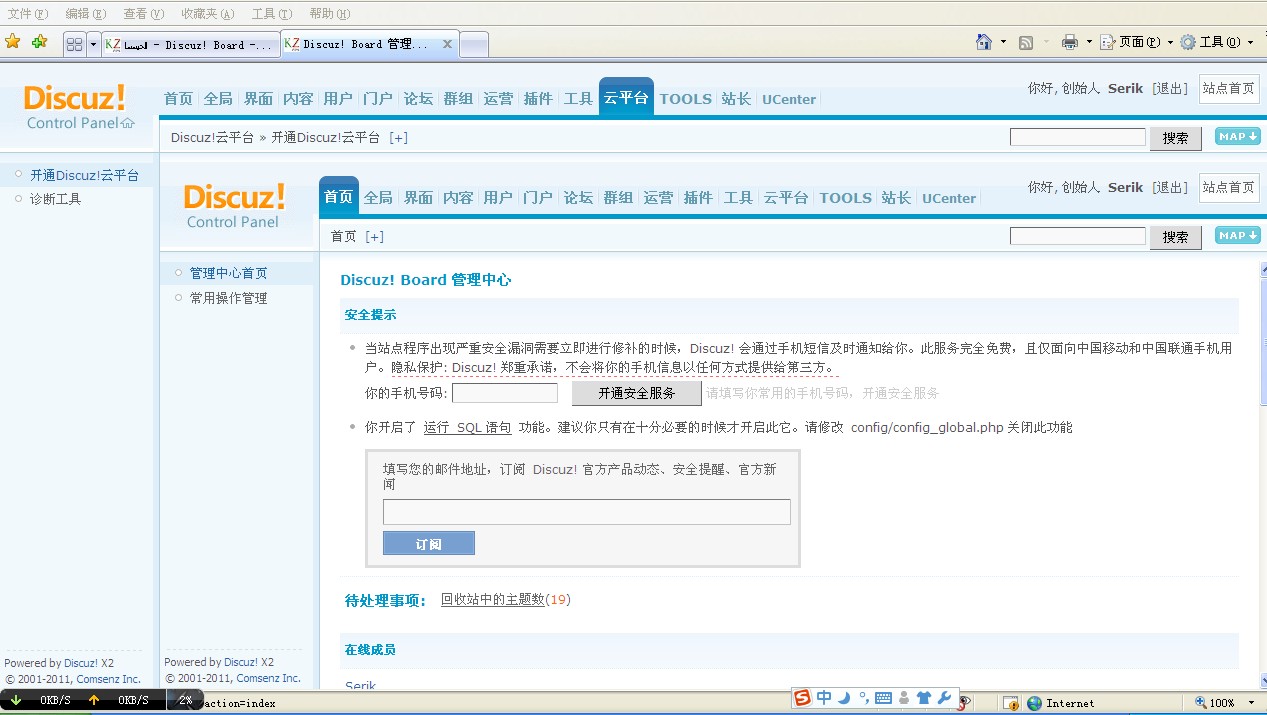Screen dimensions: 1267x715
Task: Click the RSS feeds icon
Action: 1026,42
